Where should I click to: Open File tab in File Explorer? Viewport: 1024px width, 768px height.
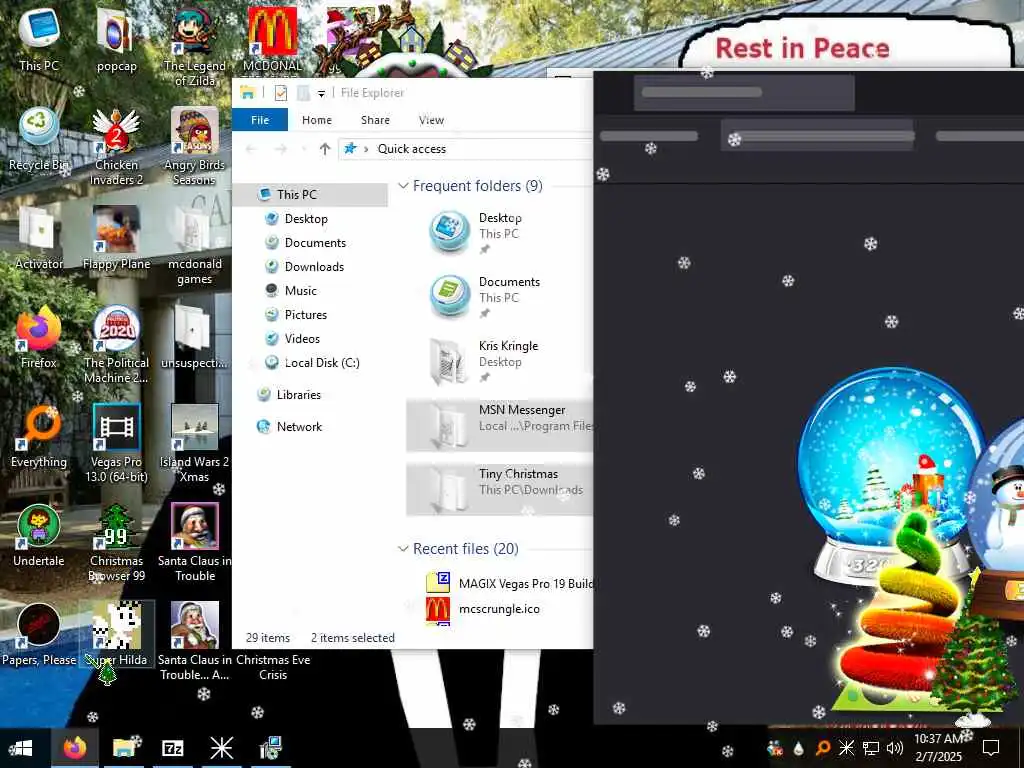[260, 120]
